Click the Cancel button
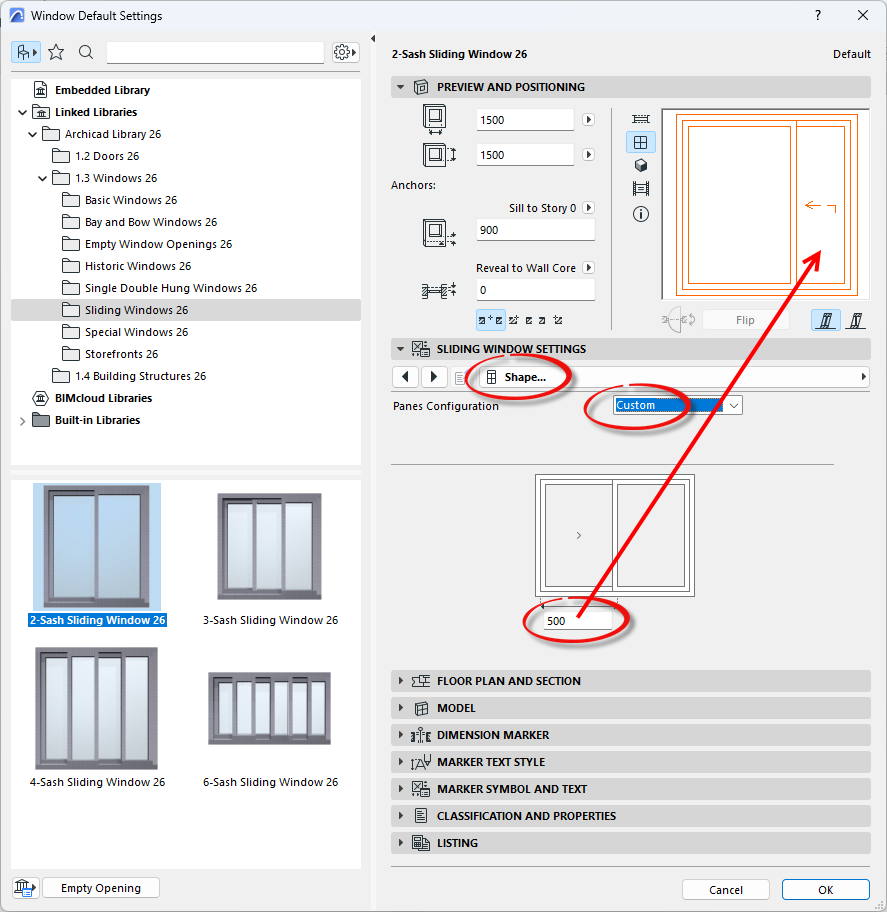This screenshot has width=887, height=912. click(x=725, y=889)
